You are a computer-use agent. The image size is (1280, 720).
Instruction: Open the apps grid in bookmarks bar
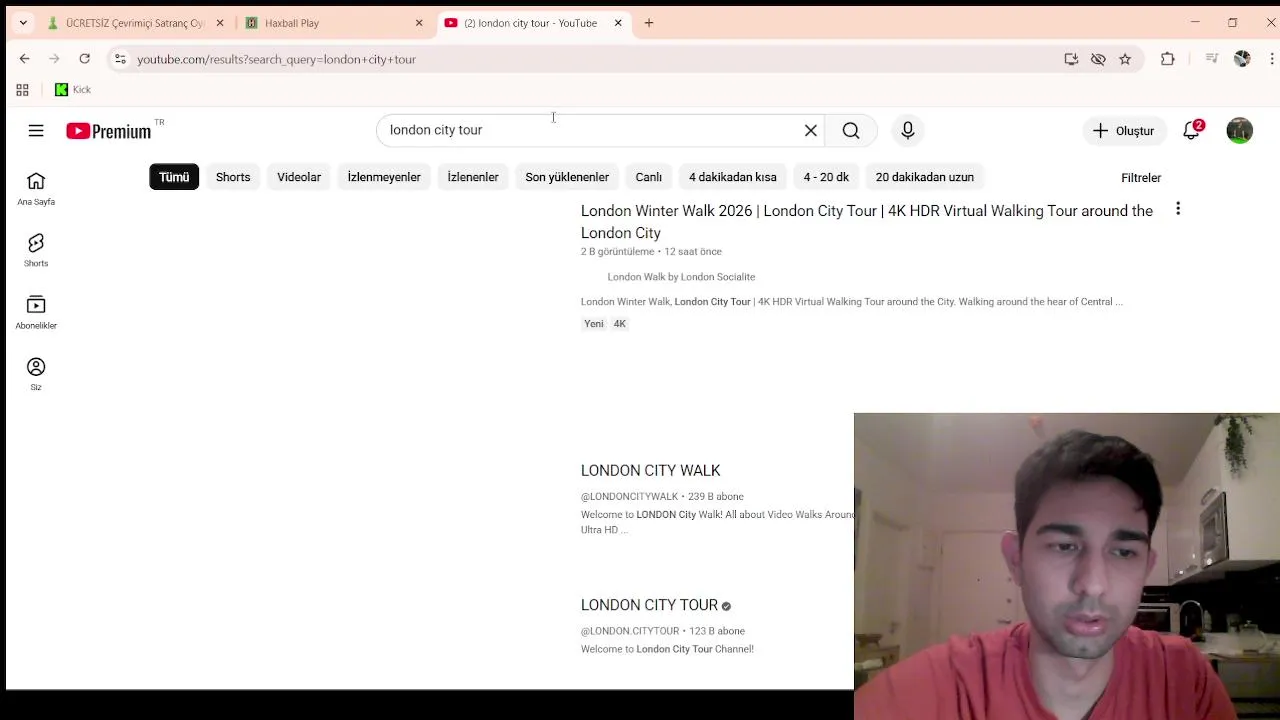[x=22, y=90]
